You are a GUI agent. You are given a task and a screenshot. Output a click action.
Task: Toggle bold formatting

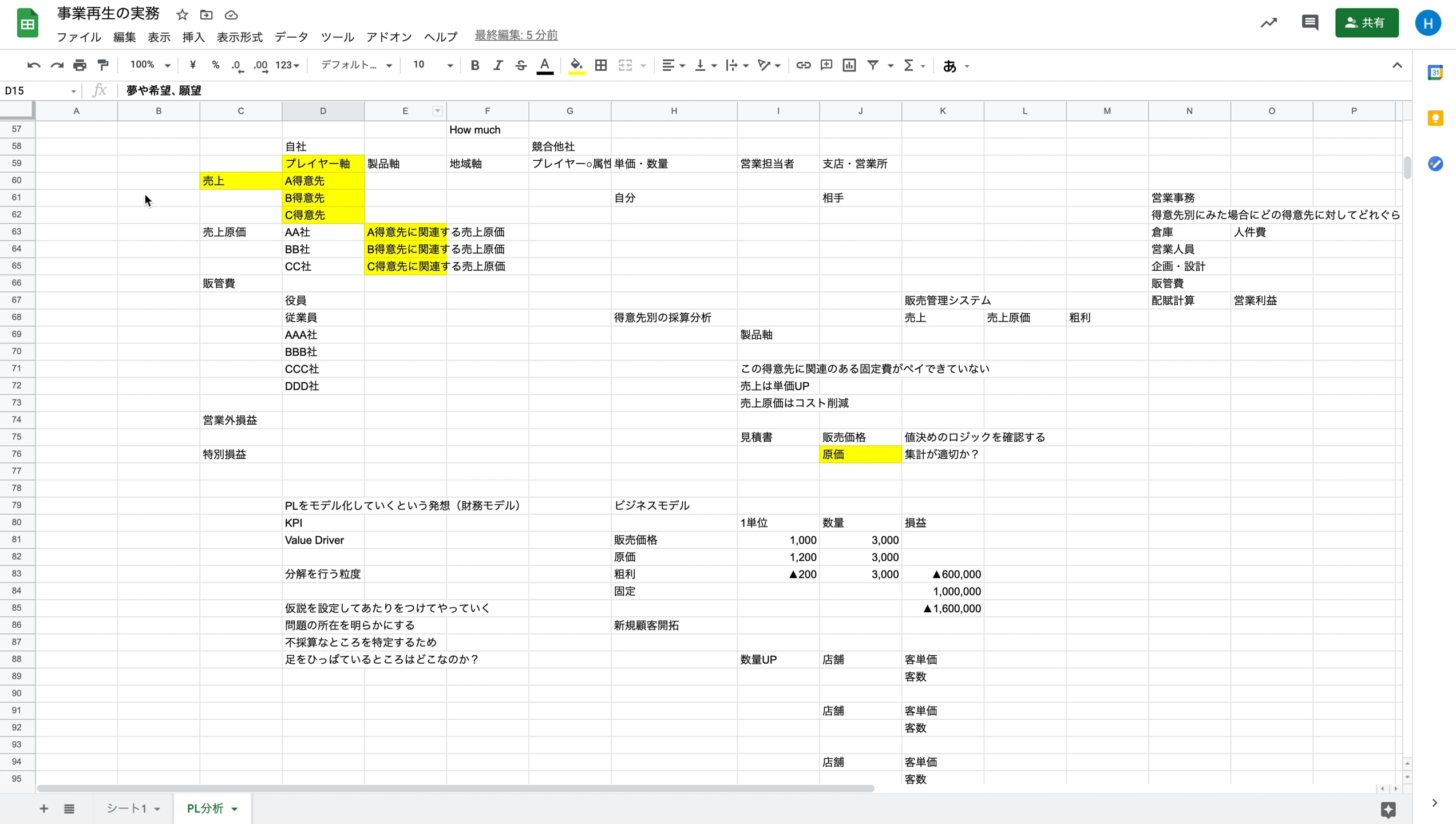474,65
